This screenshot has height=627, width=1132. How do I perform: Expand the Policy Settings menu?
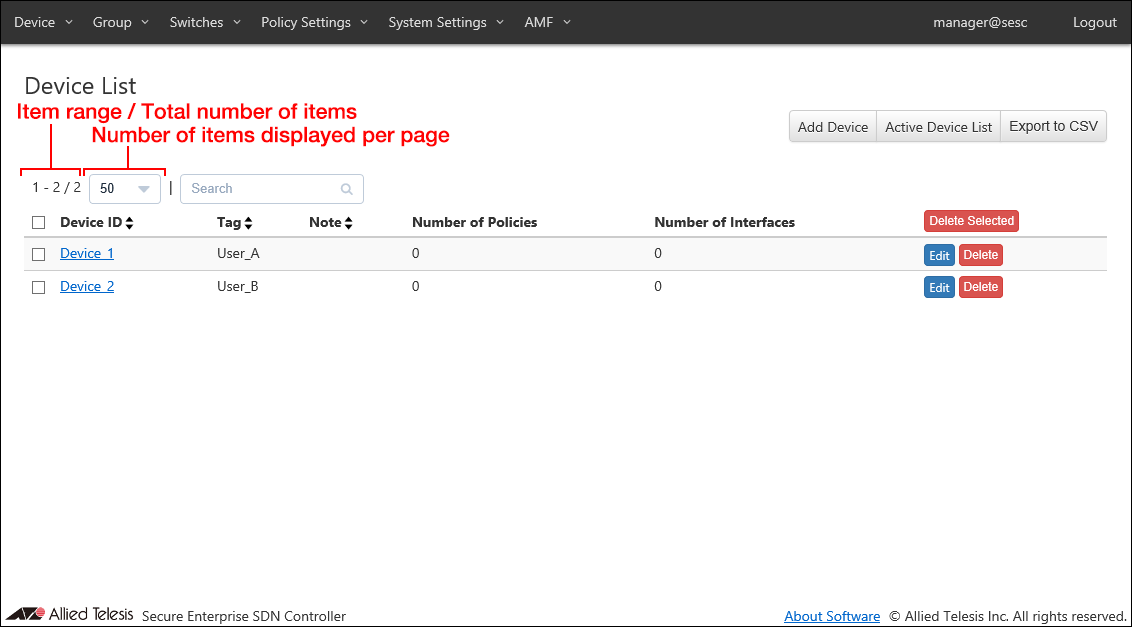pos(314,22)
